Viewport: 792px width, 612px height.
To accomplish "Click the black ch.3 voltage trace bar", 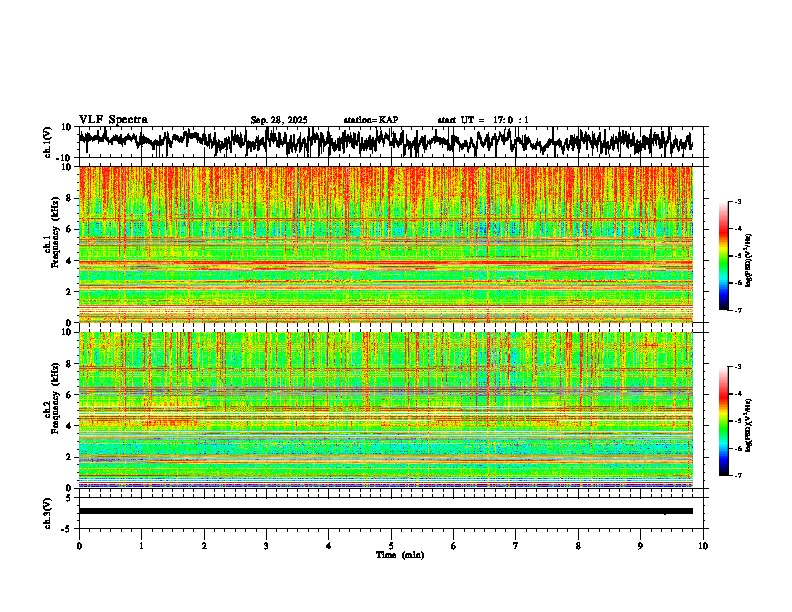I will (x=385, y=511).
